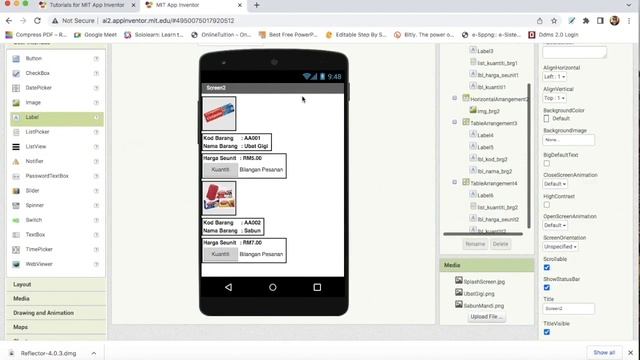Expand the Layout palette section
Image resolution: width=640 pixels, height=360 pixels.
(x=56, y=284)
